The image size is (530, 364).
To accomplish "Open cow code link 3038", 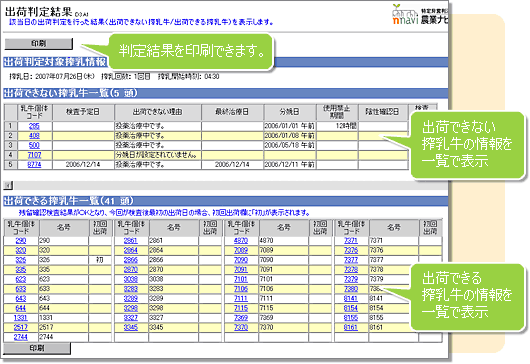I will pyautogui.click(x=130, y=279).
